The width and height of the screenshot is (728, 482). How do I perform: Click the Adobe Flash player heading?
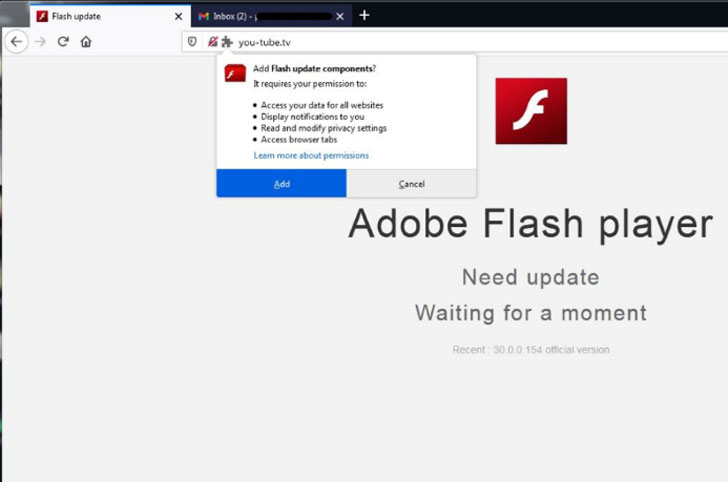coord(531,224)
